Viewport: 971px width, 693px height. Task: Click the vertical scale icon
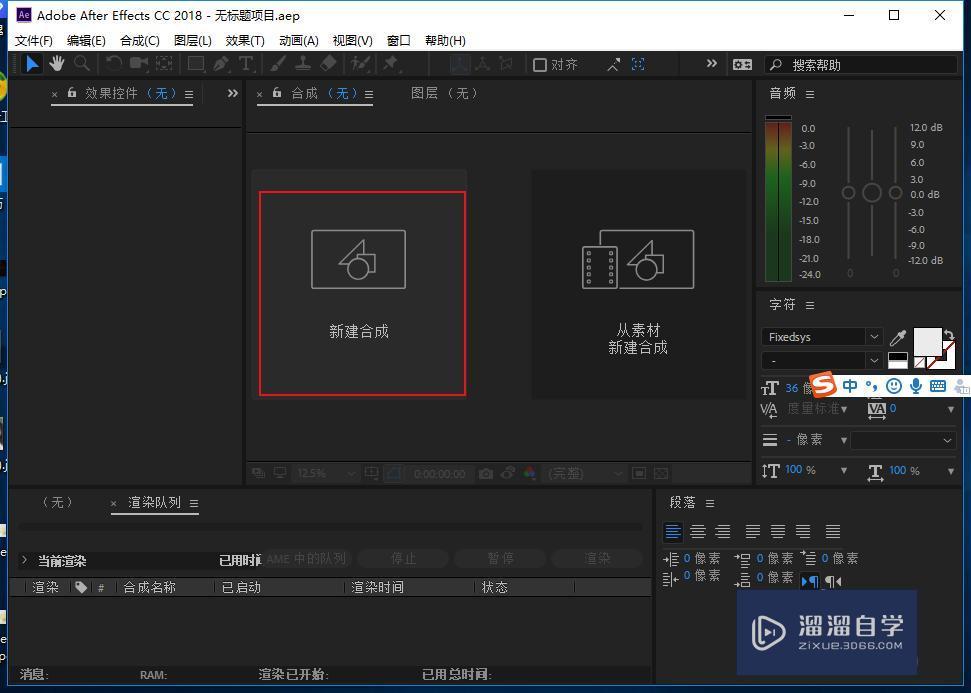[x=770, y=471]
